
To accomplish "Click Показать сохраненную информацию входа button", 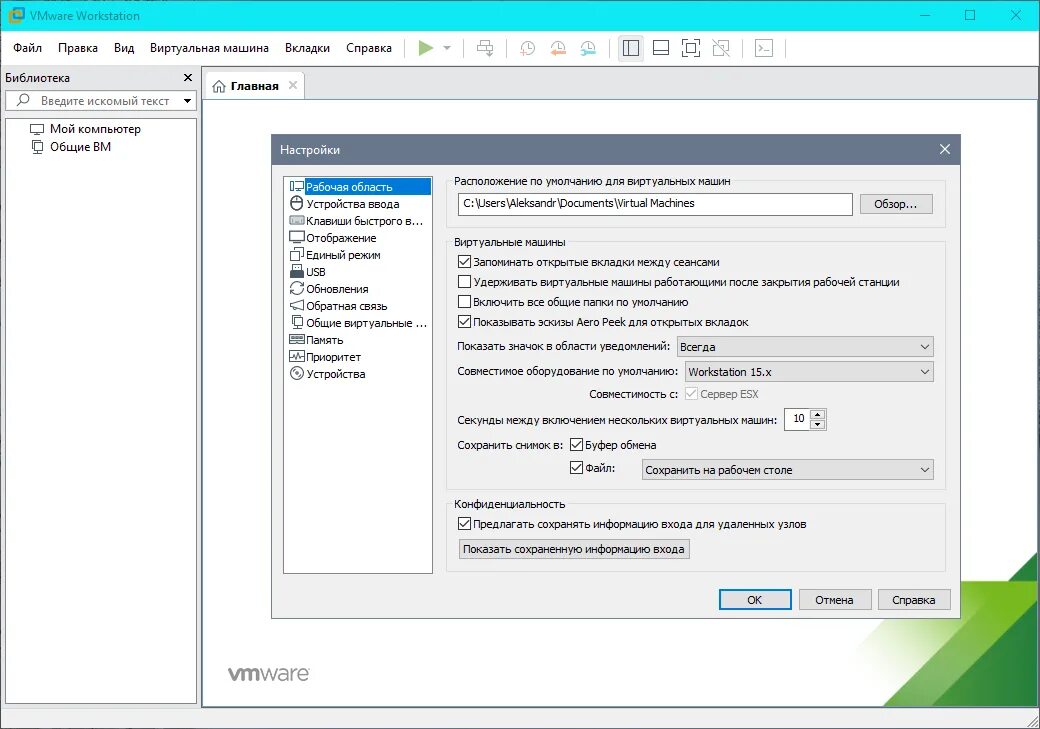I will [x=572, y=548].
